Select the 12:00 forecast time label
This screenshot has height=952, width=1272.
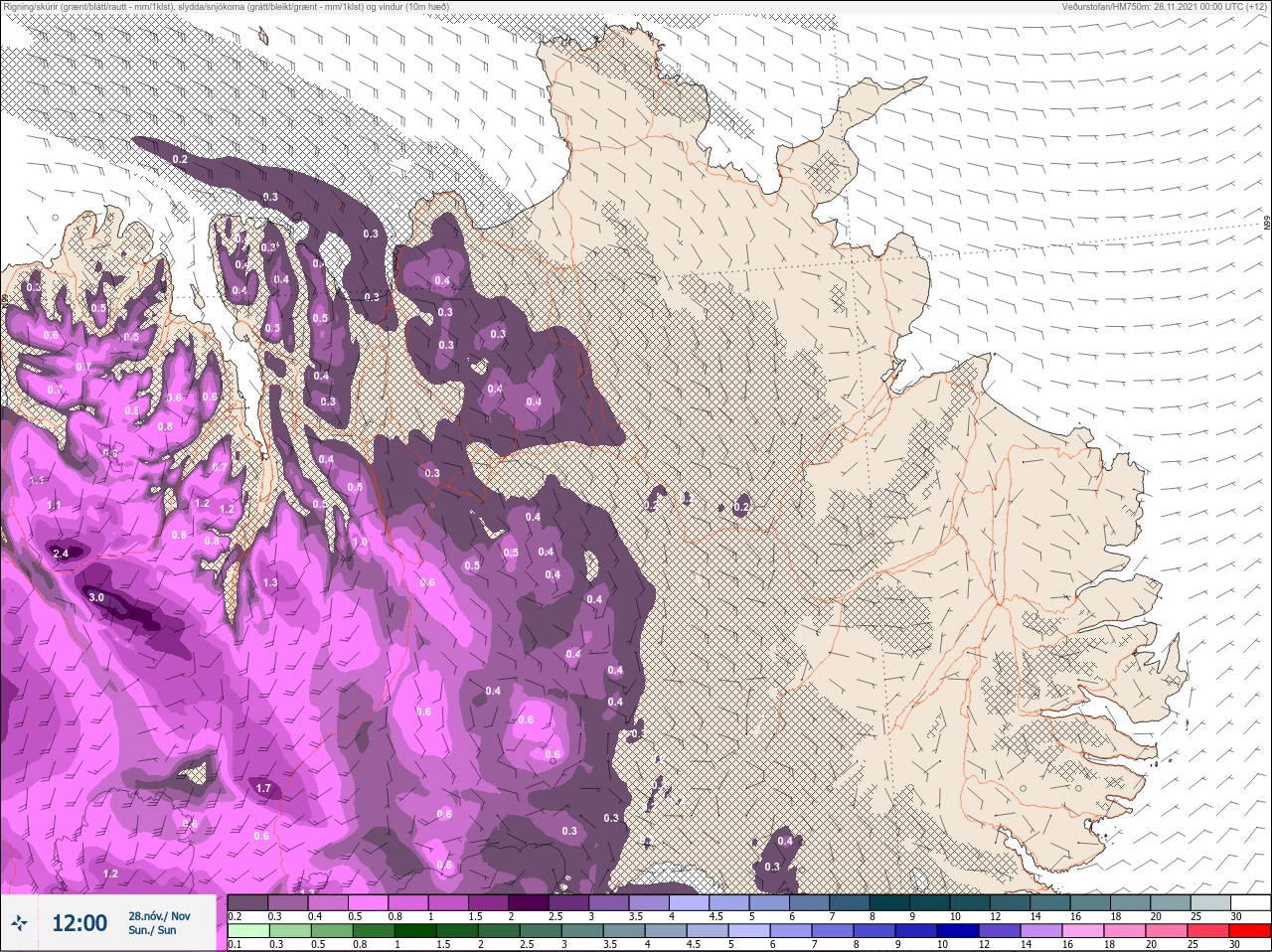point(79,923)
